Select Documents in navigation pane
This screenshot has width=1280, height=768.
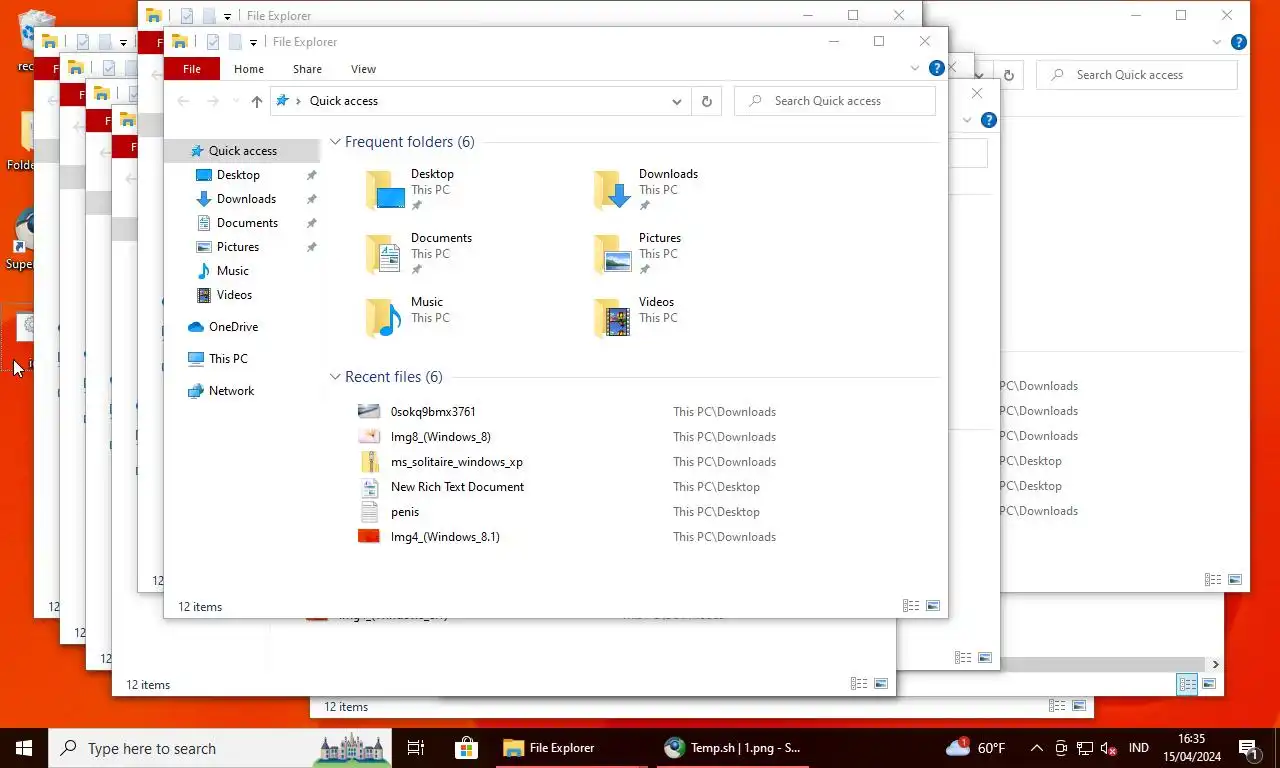247,223
